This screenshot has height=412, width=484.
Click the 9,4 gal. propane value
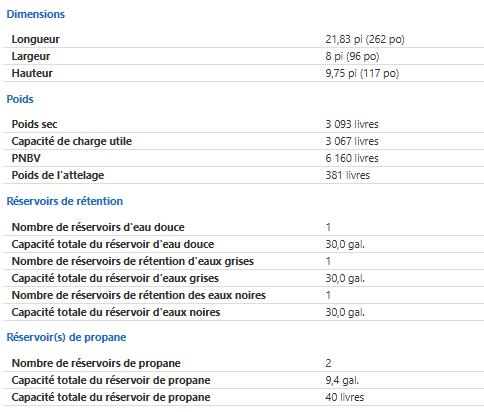coord(342,380)
